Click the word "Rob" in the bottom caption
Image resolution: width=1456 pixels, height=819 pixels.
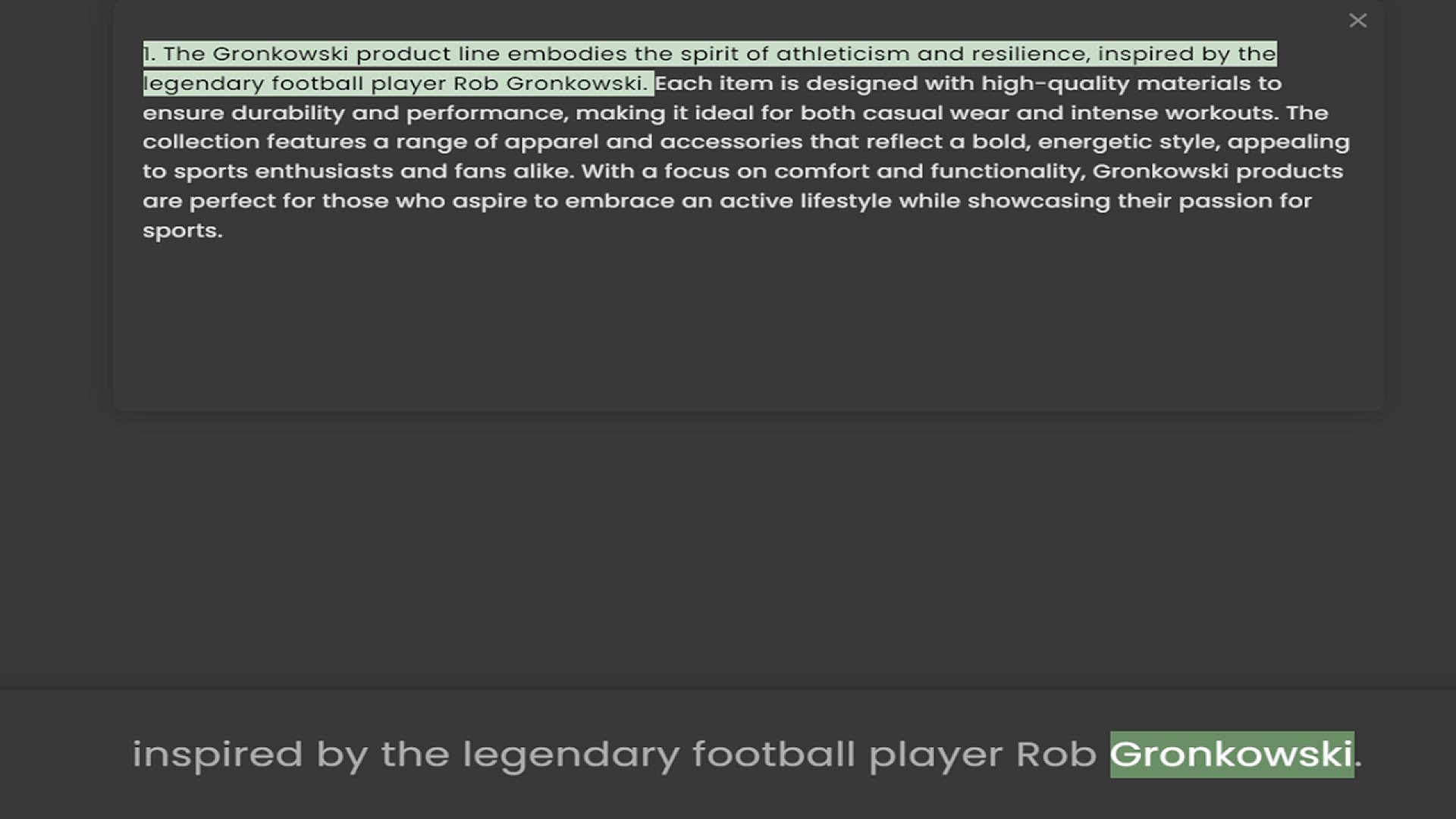point(1056,754)
